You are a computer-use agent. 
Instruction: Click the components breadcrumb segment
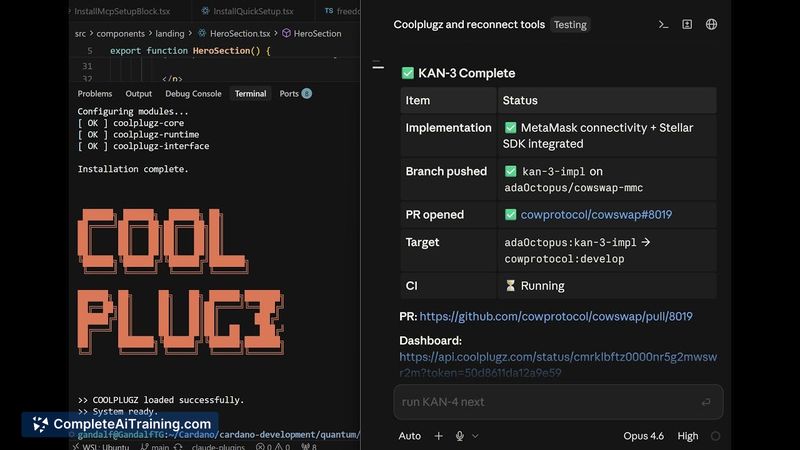coord(121,33)
